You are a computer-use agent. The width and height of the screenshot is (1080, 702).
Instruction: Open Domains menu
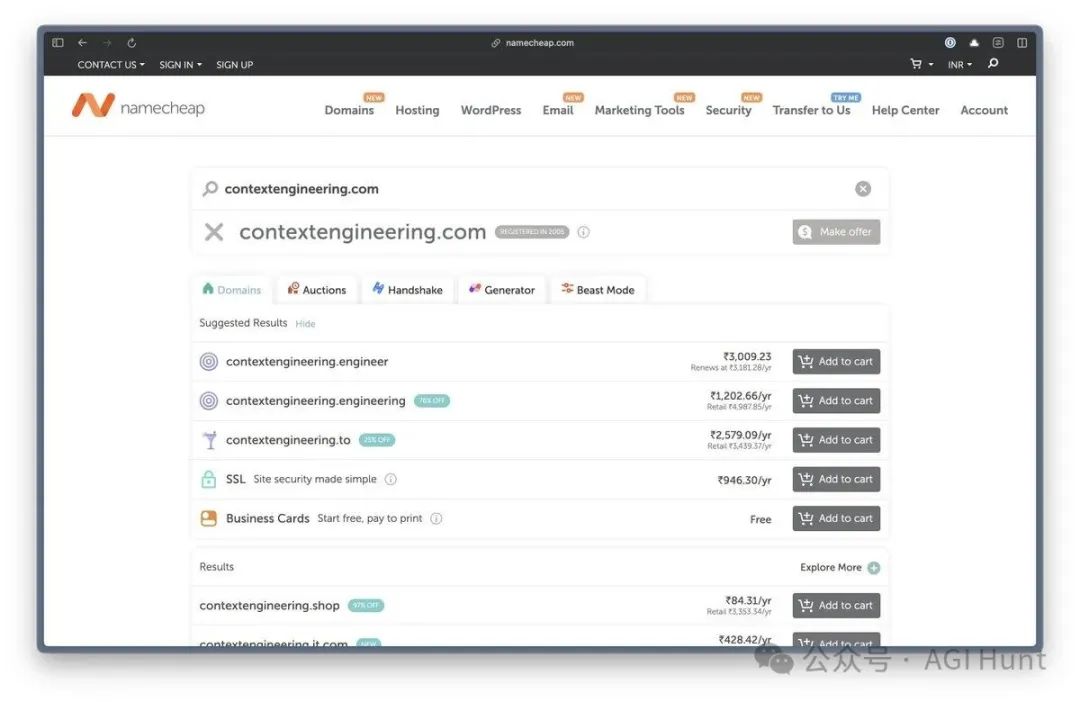[x=349, y=110]
